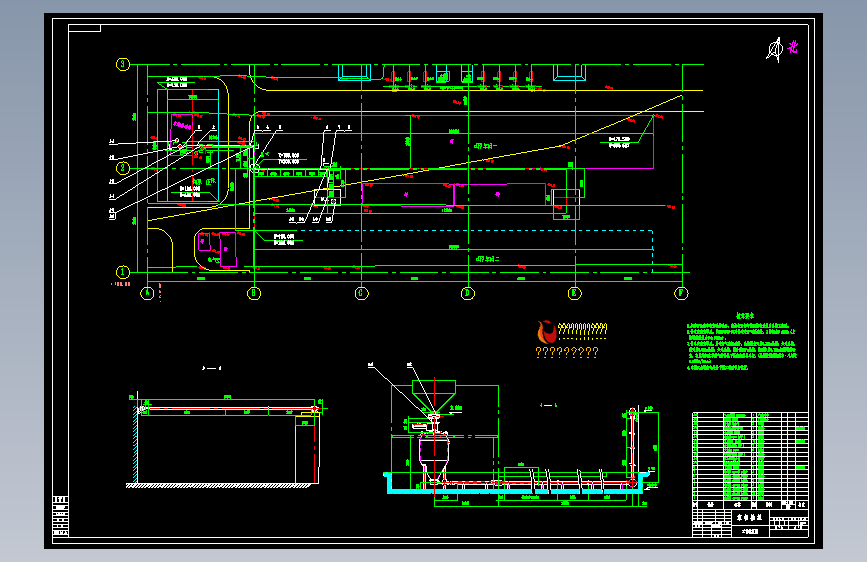This screenshot has width=867, height=562.
Task: Click the row axis bubble numbered 2
Action: point(123,168)
